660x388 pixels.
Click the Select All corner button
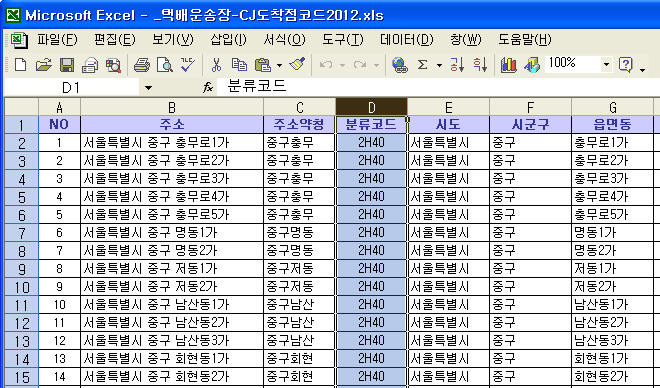(x=21, y=107)
